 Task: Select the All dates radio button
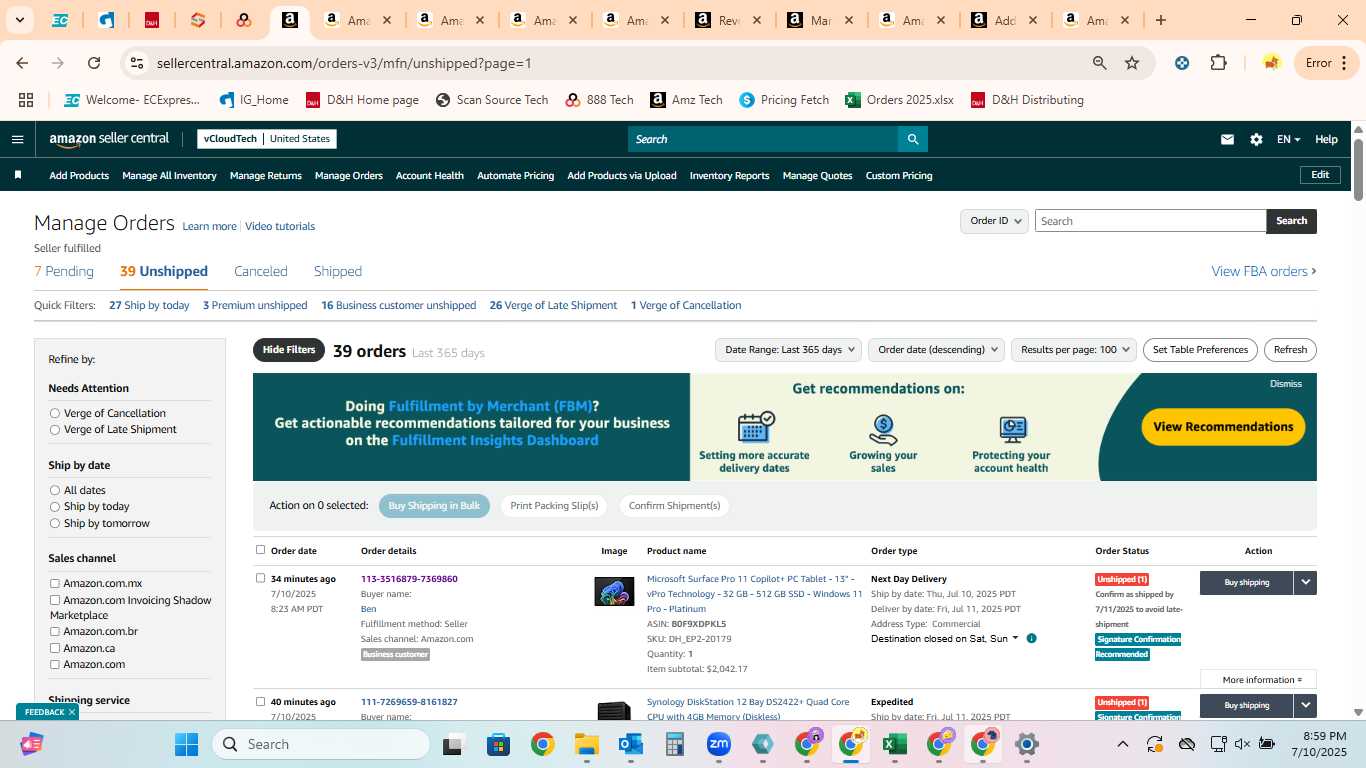pyautogui.click(x=55, y=490)
